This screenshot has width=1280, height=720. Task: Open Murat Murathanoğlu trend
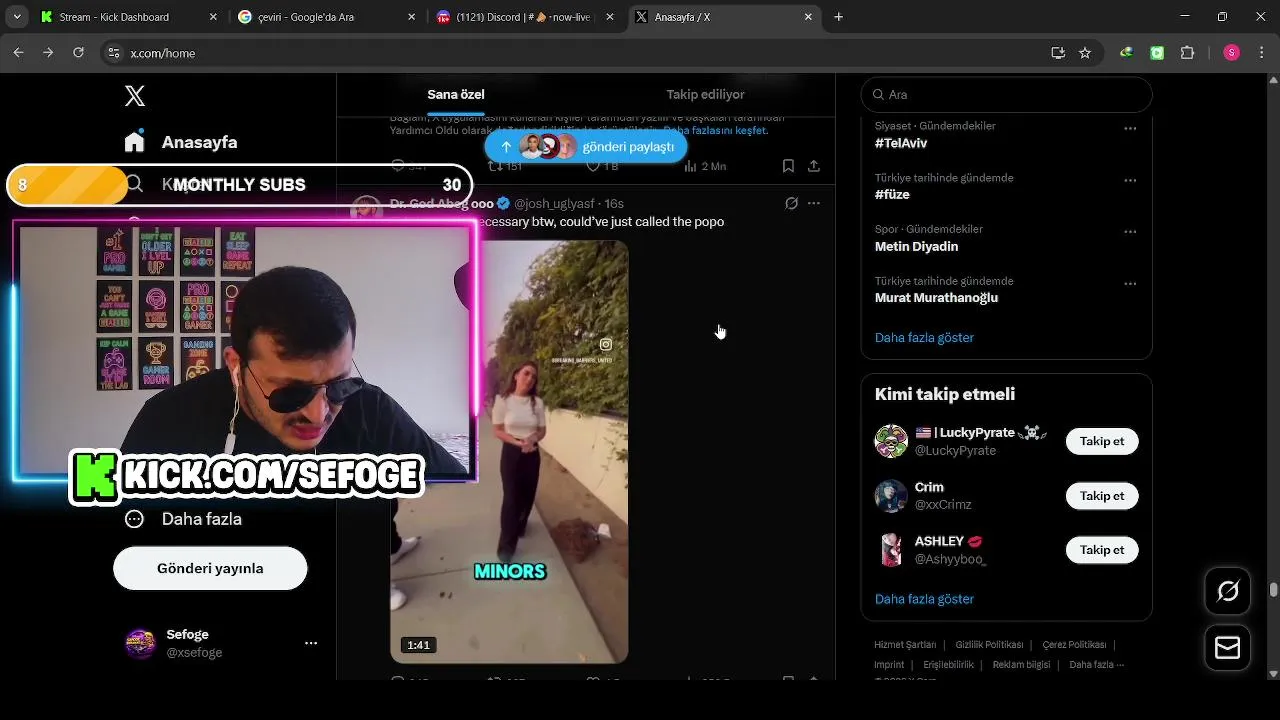coord(936,298)
